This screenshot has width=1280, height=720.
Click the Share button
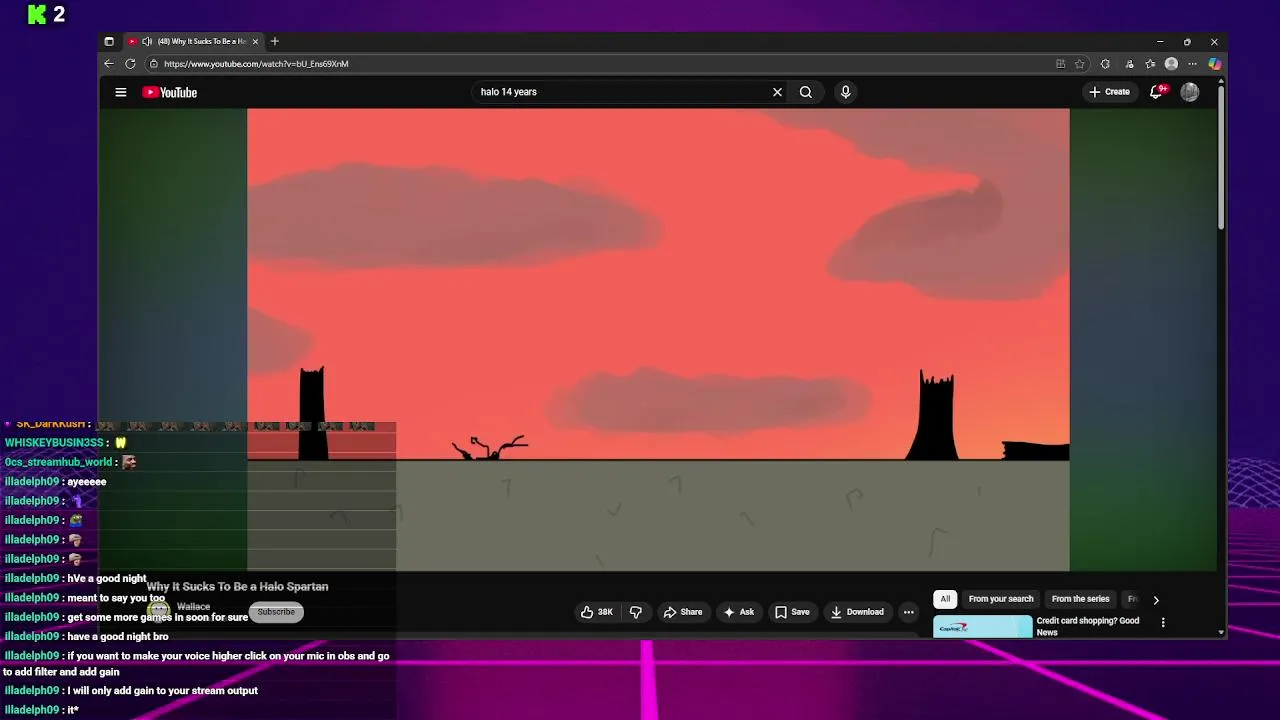coord(683,612)
